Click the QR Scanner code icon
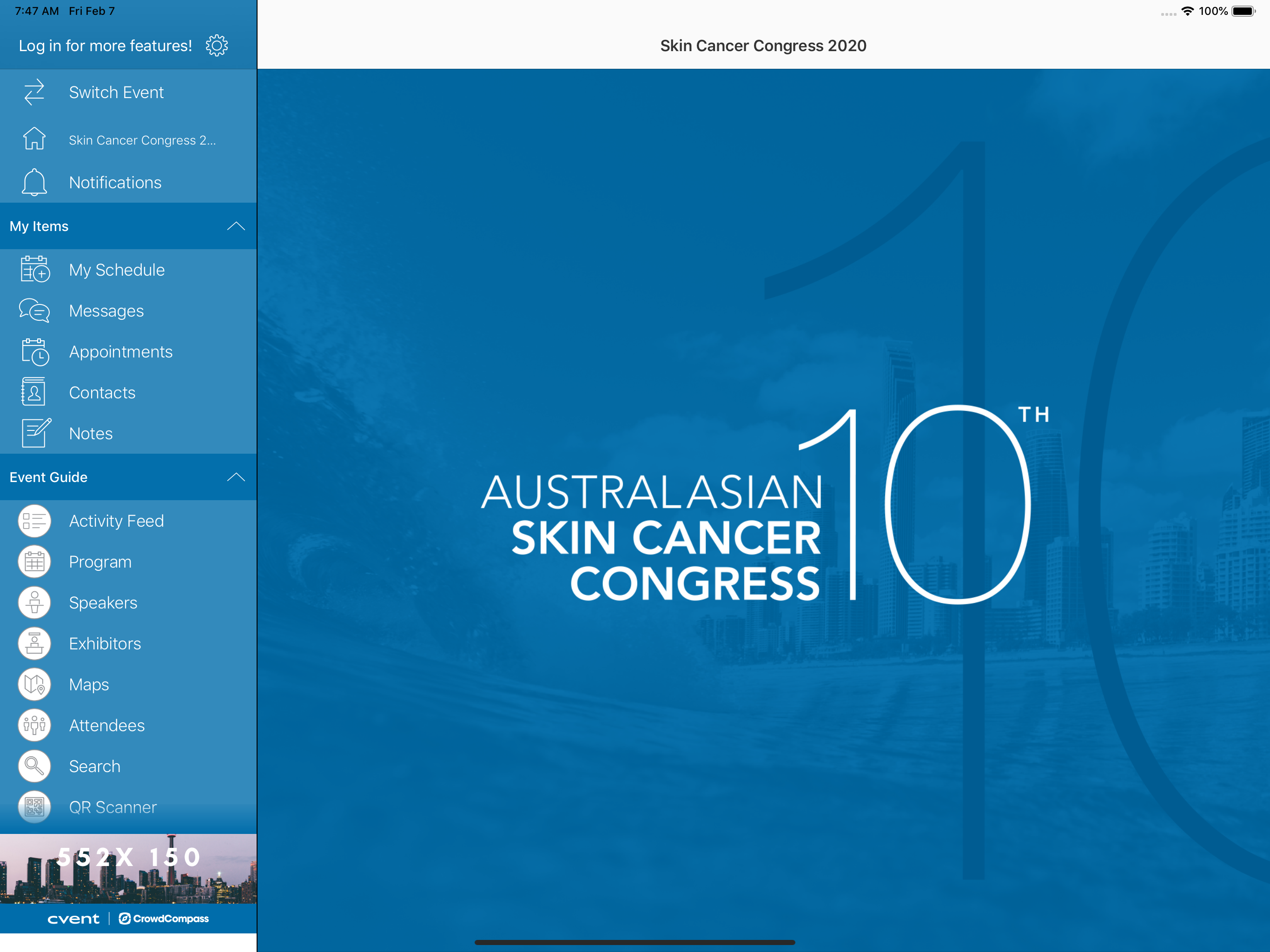The image size is (1270, 952). [x=34, y=807]
